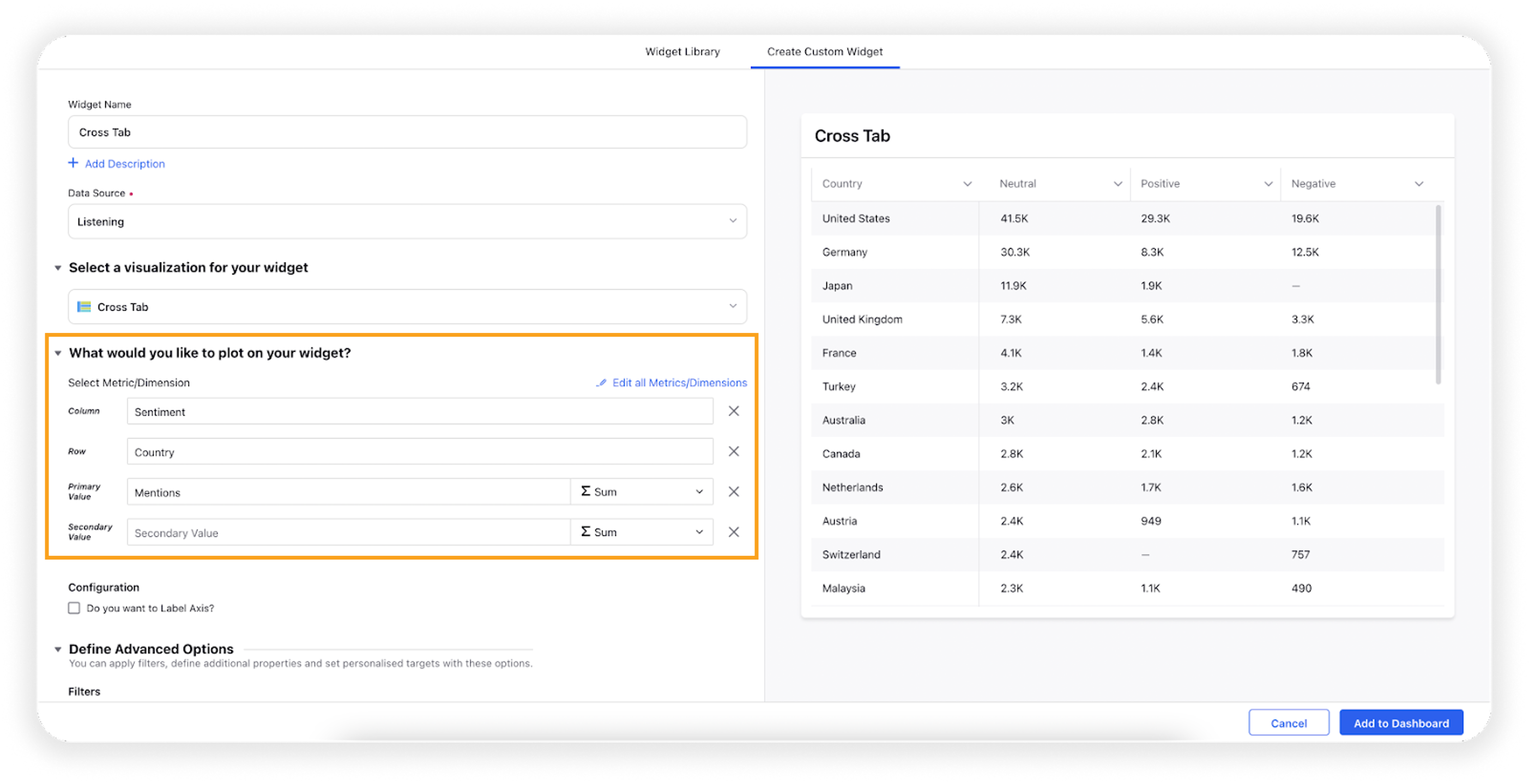1529x784 pixels.
Task: Remove the Country row field
Action: (x=734, y=451)
